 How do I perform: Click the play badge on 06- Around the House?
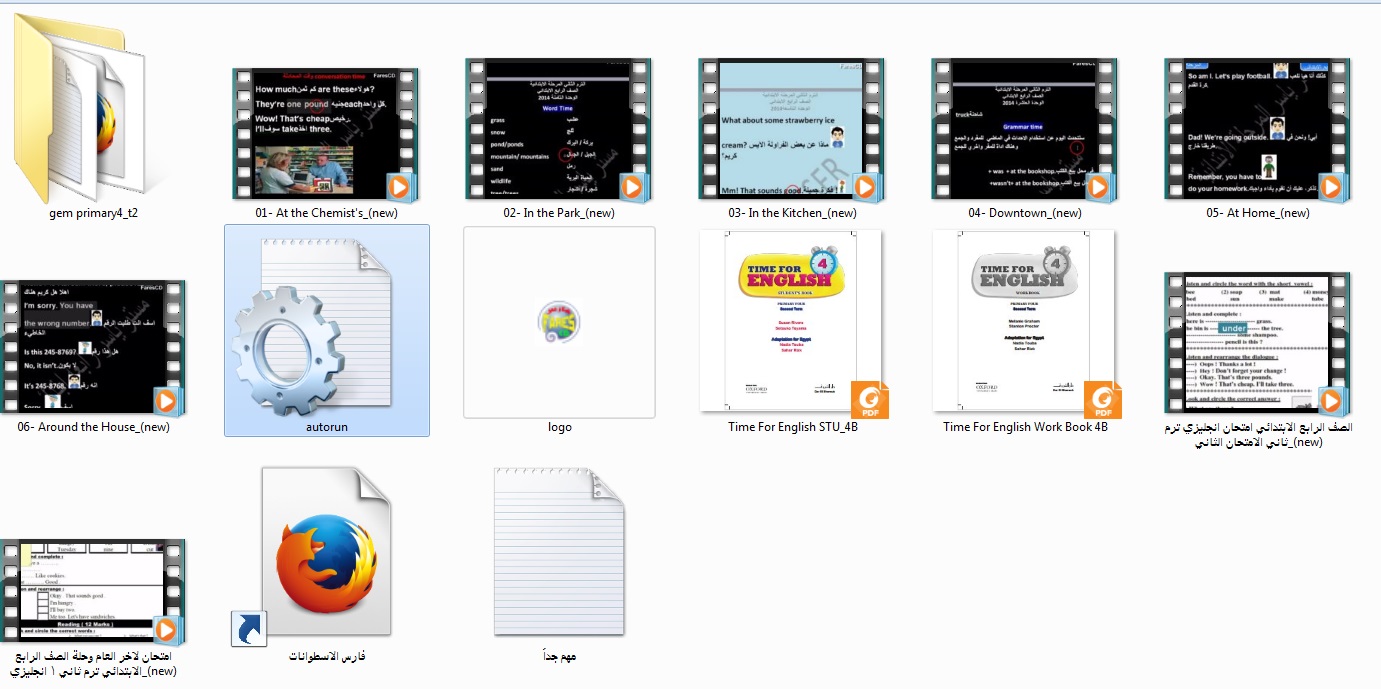click(166, 401)
